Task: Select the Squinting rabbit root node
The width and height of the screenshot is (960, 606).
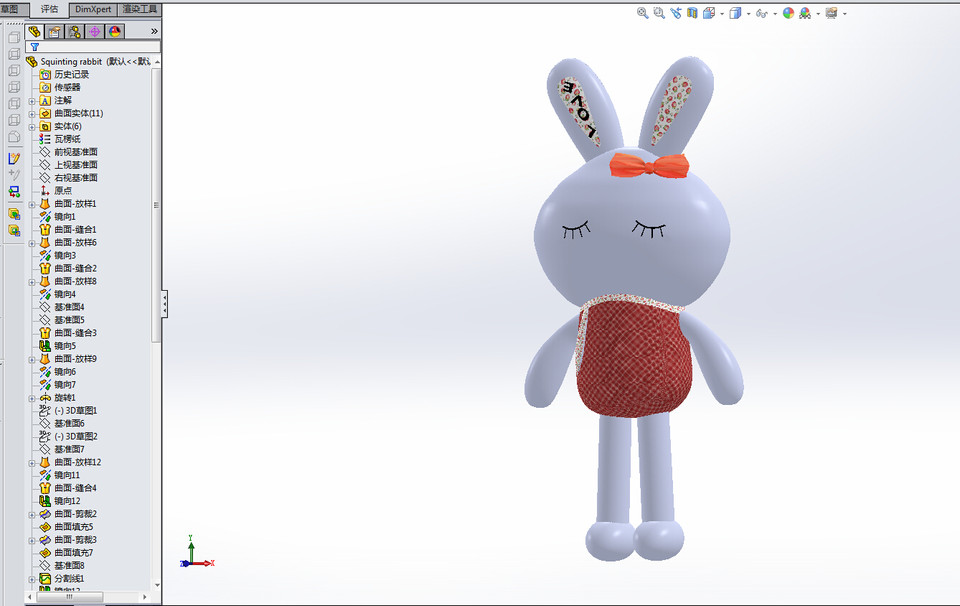Action: [70, 61]
